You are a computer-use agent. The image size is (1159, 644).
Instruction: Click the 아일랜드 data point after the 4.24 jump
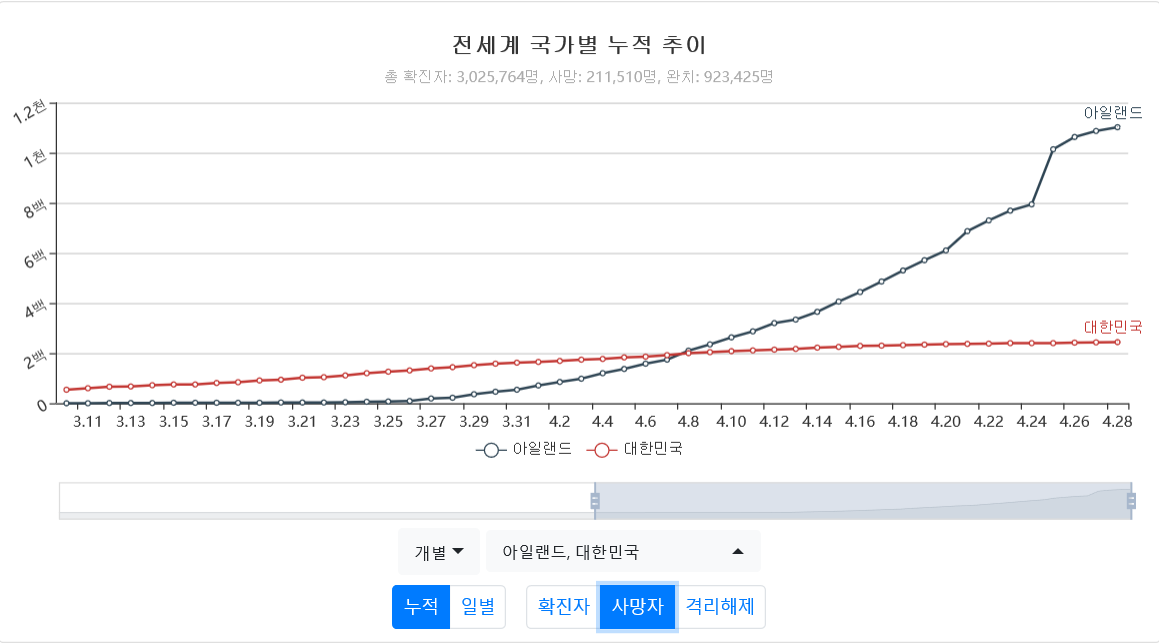1053,149
